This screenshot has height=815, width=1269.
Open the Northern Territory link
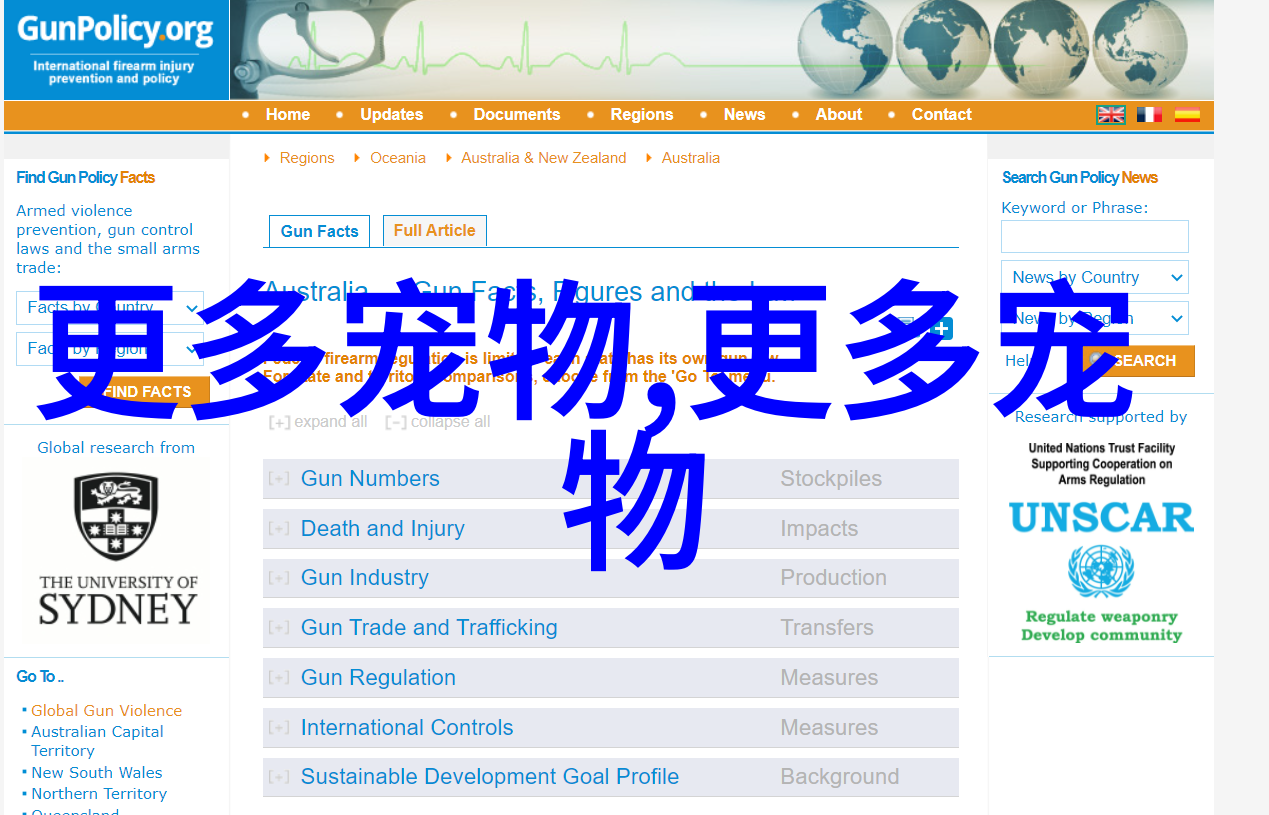99,794
